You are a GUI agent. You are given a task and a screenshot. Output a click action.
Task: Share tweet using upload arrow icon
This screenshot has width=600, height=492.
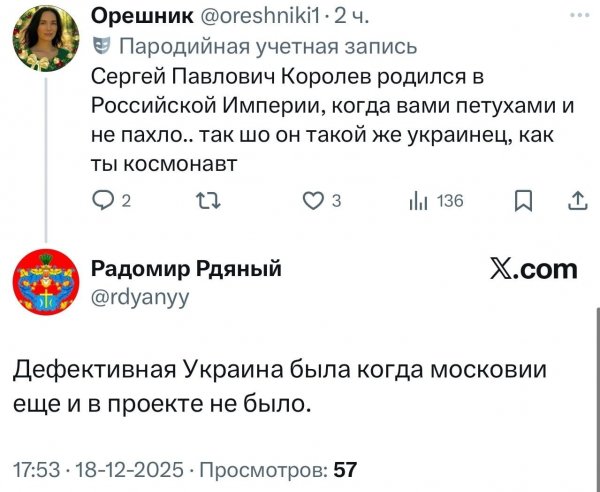(577, 201)
